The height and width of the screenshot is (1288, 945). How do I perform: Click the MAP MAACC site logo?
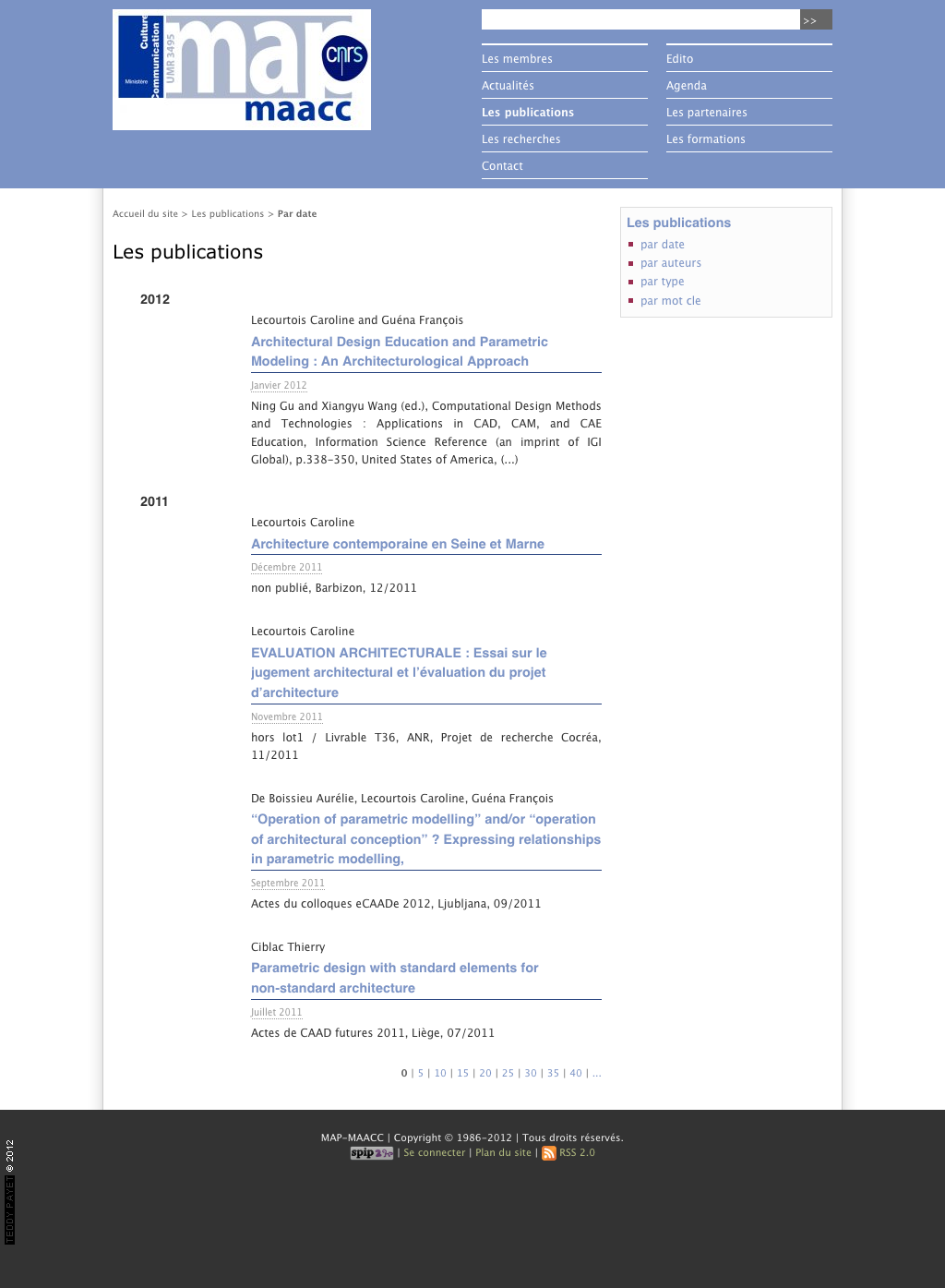(x=242, y=69)
